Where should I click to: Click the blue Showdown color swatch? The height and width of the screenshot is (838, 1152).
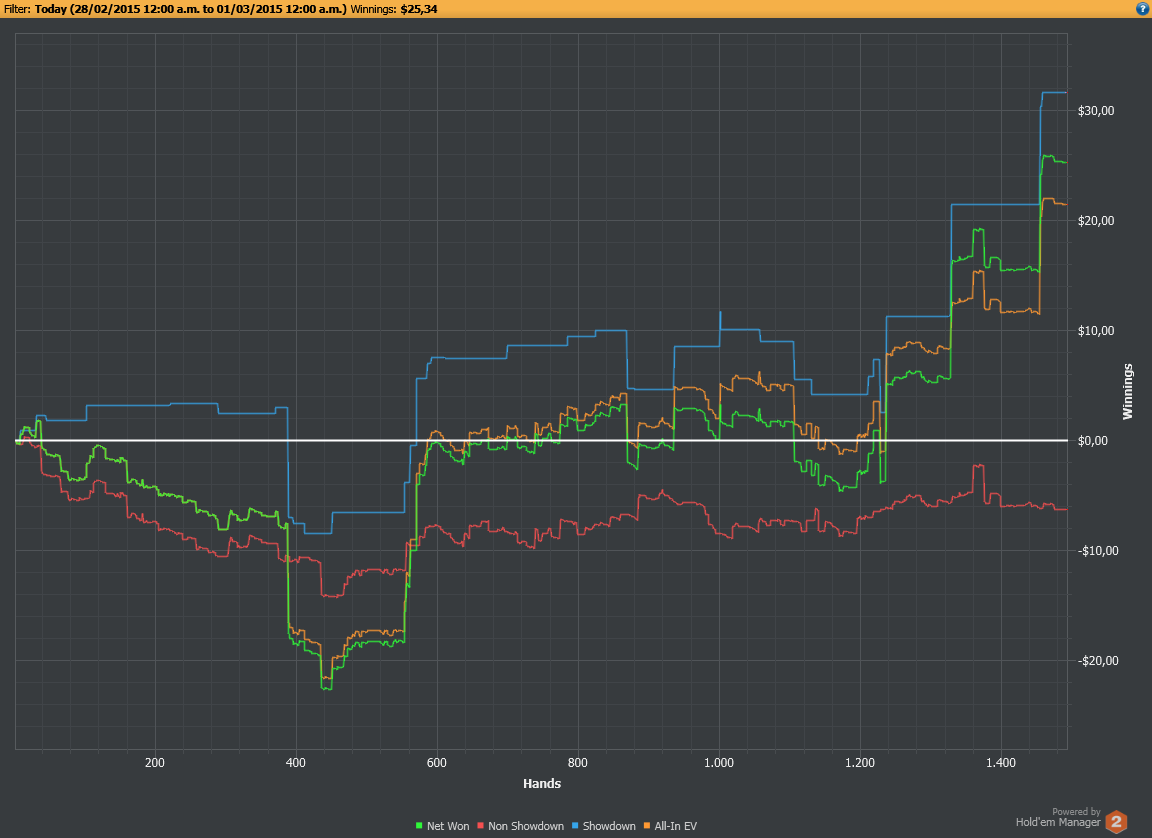[x=575, y=826]
